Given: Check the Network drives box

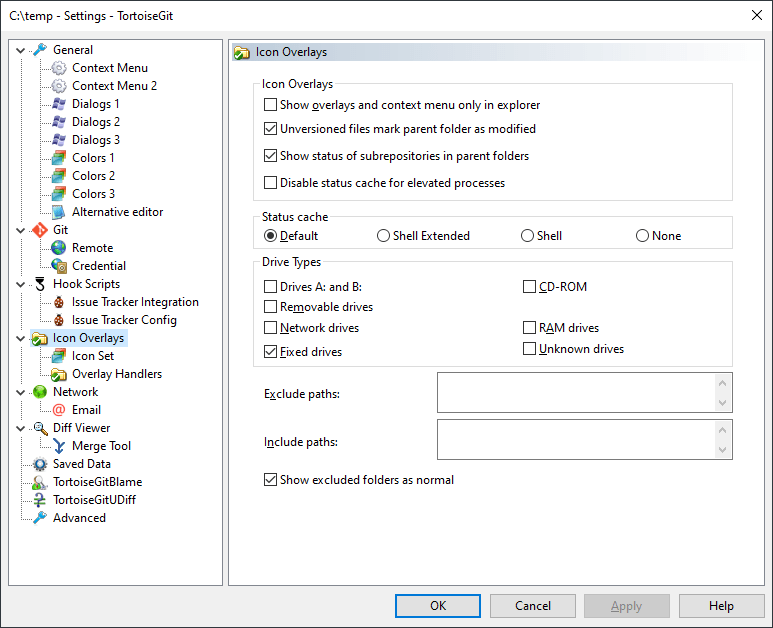Looking at the screenshot, I should point(270,327).
